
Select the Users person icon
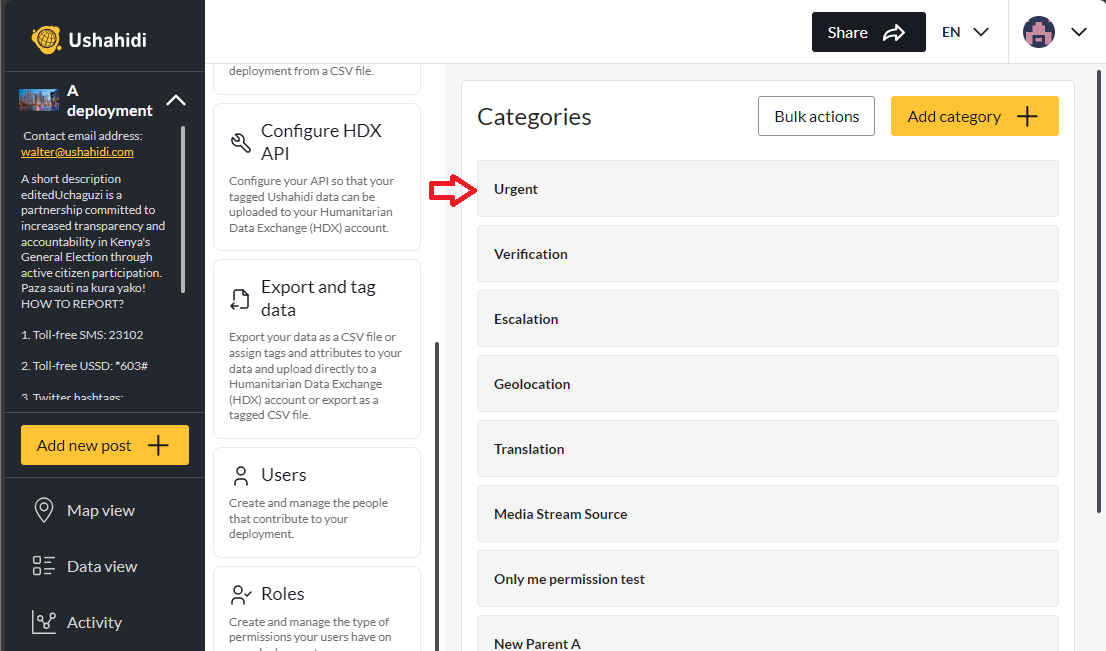click(240, 474)
